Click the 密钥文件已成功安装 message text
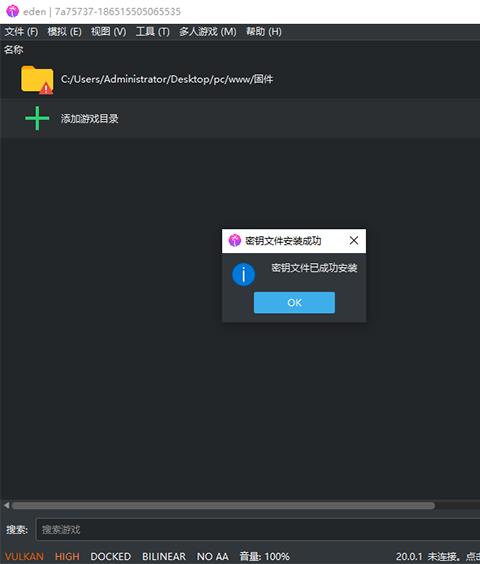Viewport: 480px width, 564px height. tap(314, 268)
